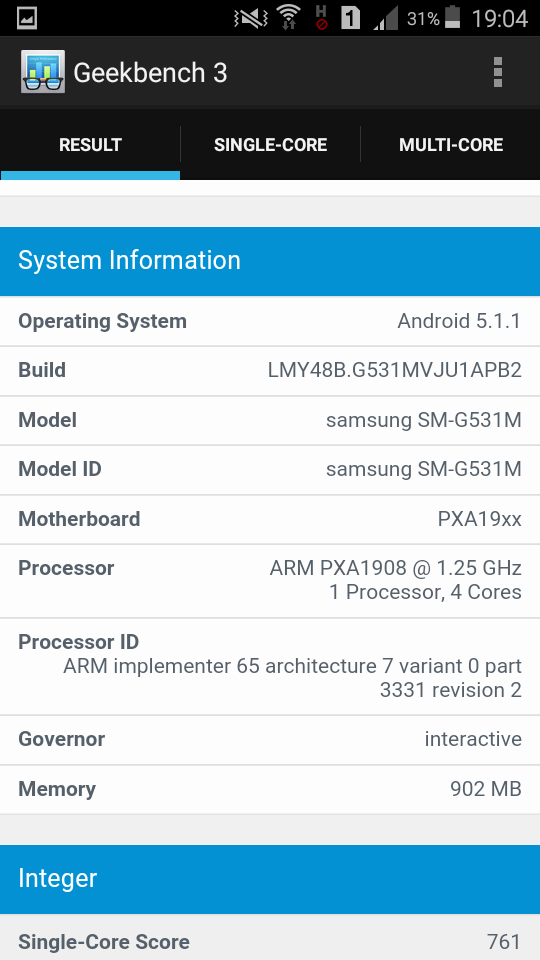
Task: Switch to the SINGLE-CORE tab
Action: pos(270,145)
